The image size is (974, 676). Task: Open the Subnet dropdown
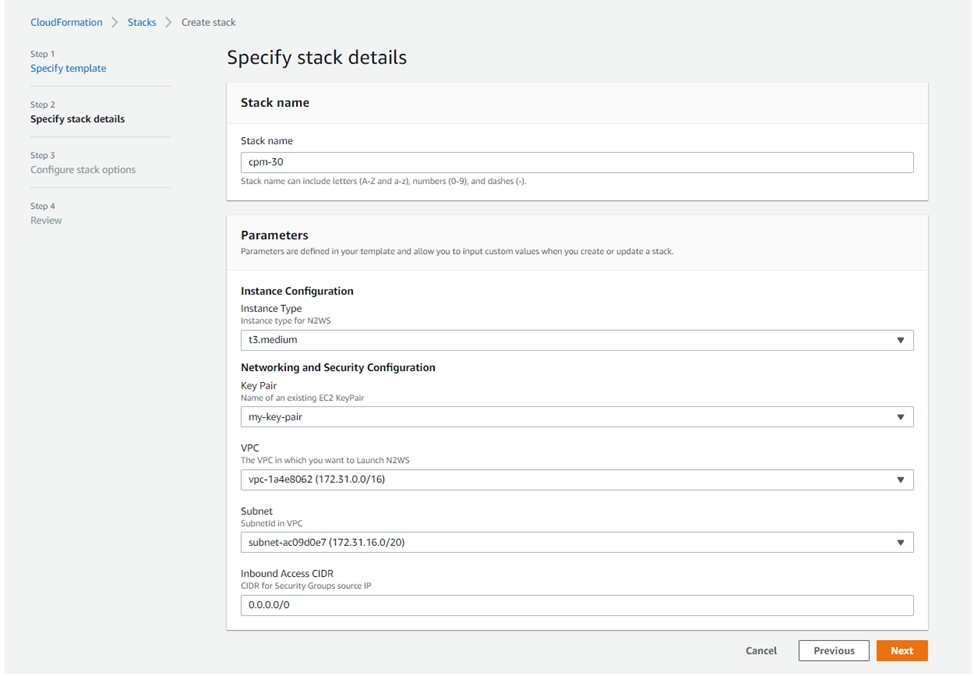(899, 542)
